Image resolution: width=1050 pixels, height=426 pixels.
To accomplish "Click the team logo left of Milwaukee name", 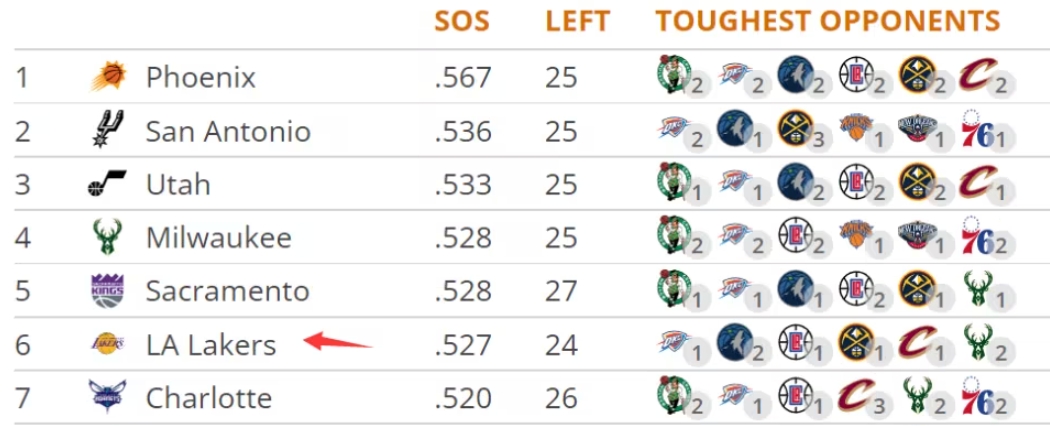I will (x=107, y=237).
